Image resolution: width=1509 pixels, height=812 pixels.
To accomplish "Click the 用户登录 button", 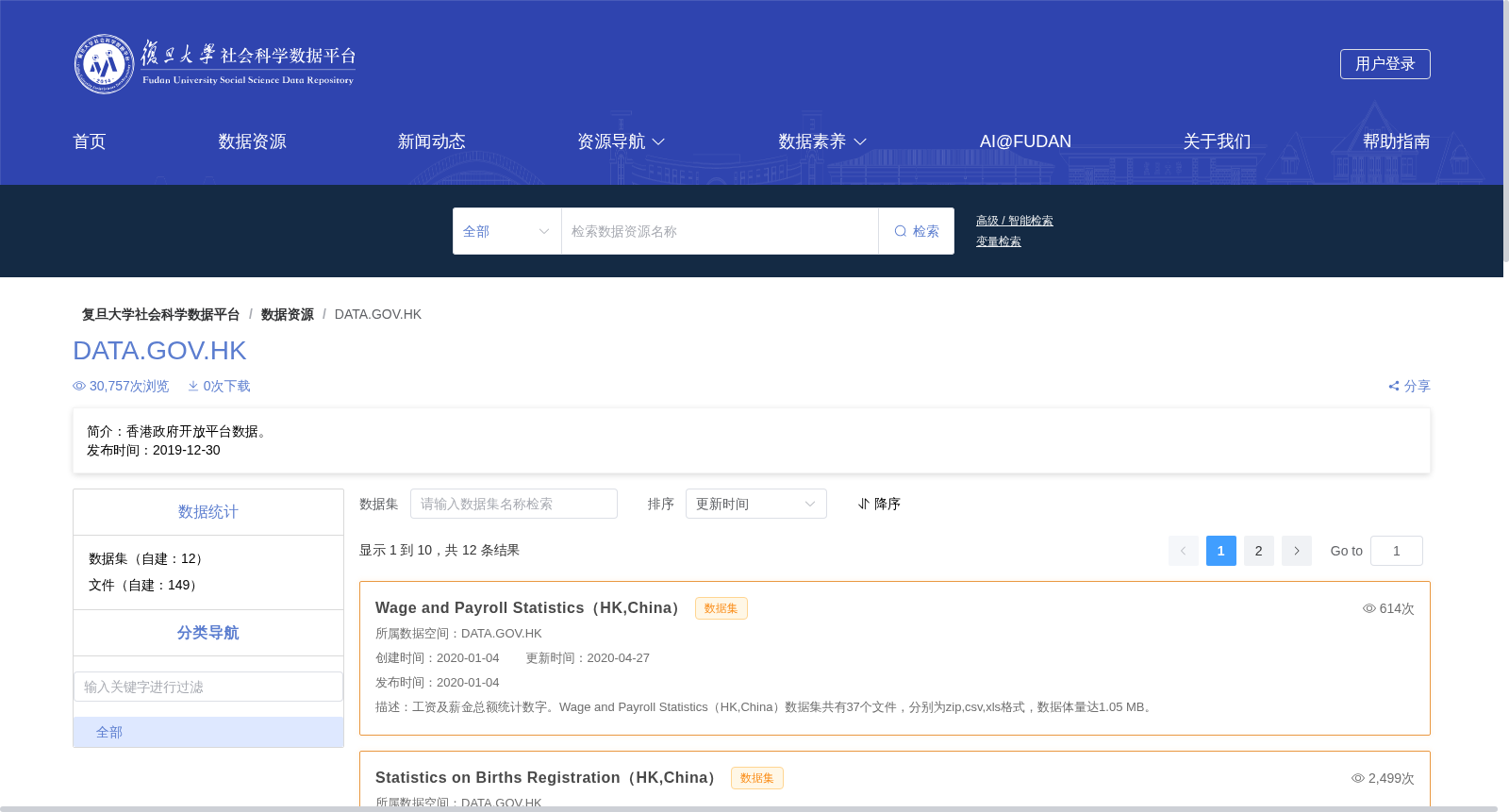I will pyautogui.click(x=1385, y=64).
